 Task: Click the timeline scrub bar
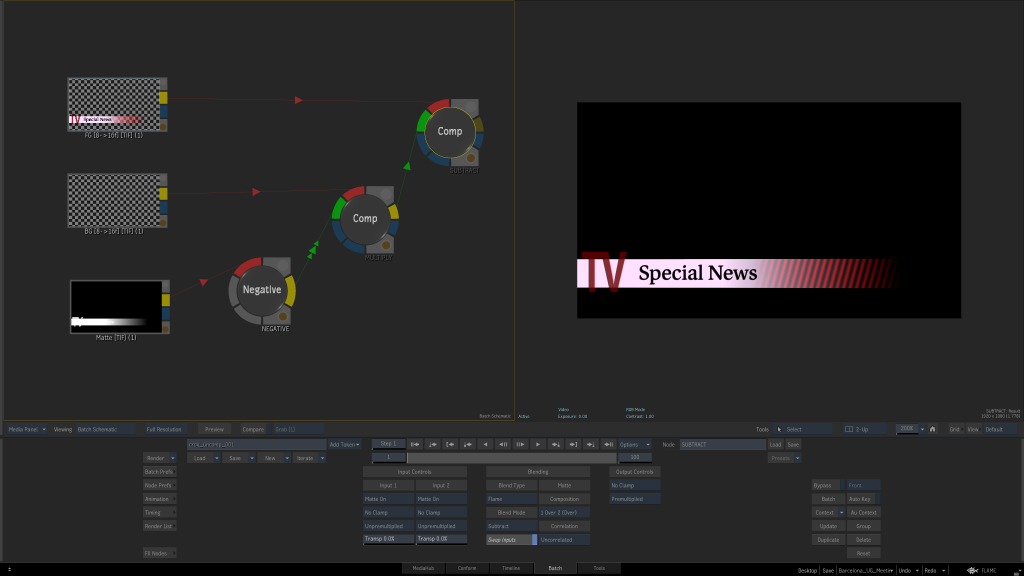[x=511, y=458]
